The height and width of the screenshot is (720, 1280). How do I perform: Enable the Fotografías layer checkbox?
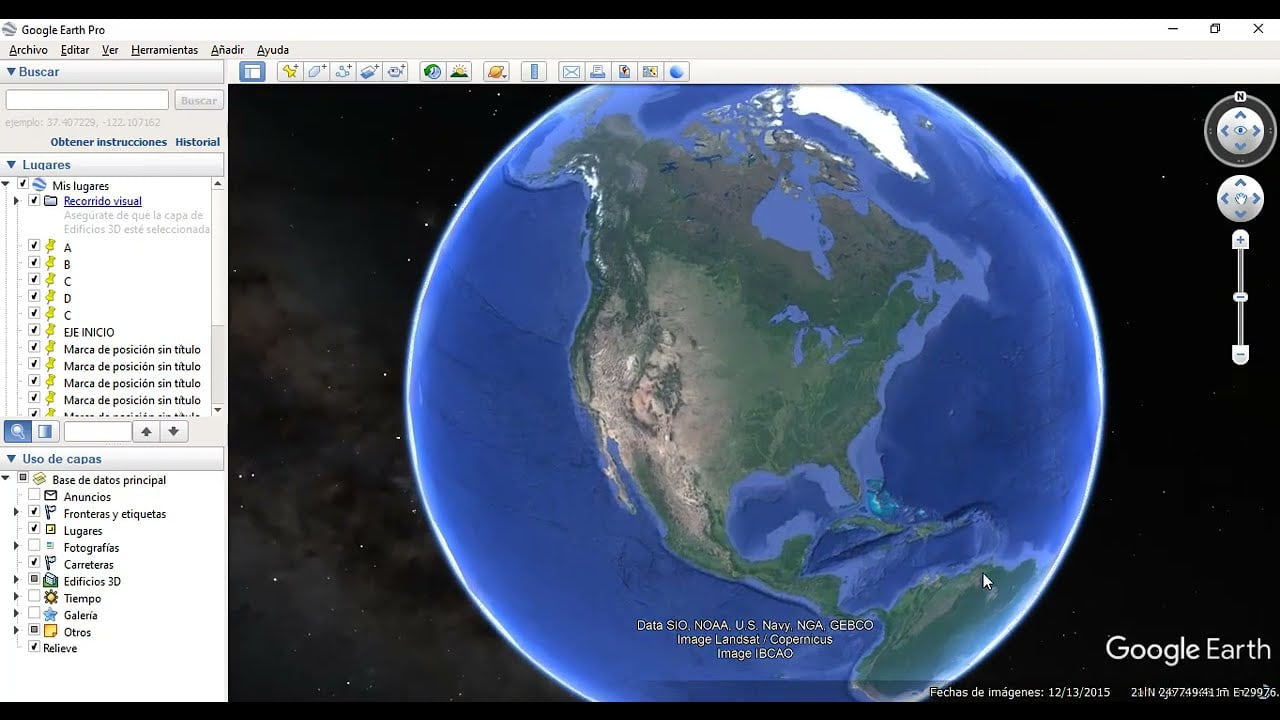[34, 547]
